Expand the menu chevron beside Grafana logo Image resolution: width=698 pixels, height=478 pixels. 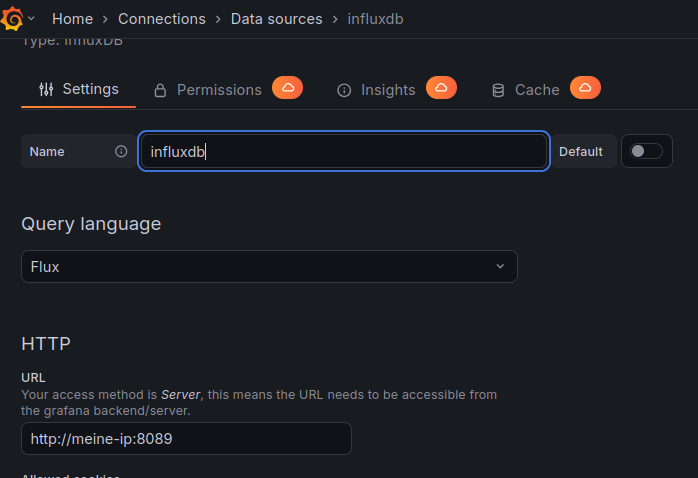31,18
